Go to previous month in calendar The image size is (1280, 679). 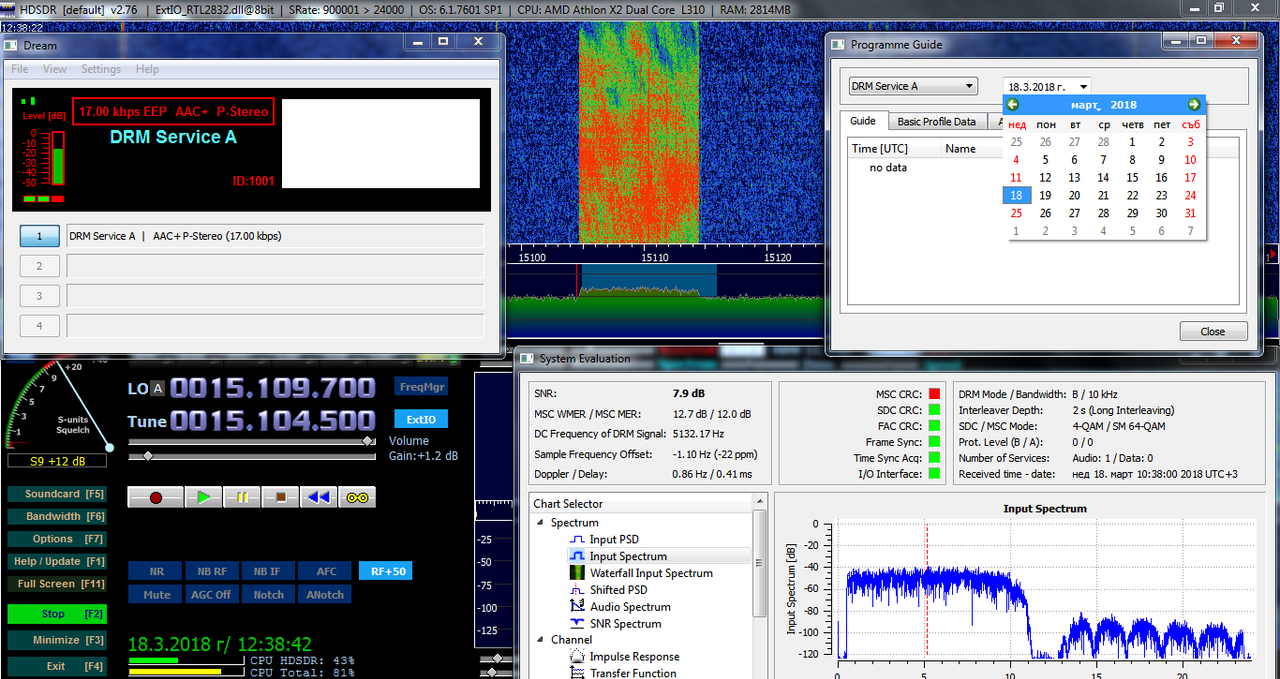click(x=1013, y=104)
